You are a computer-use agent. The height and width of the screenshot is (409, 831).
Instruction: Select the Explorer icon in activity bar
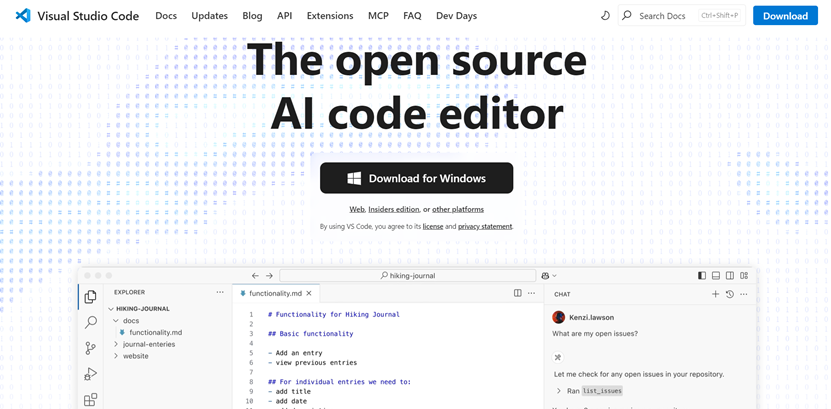pos(91,297)
